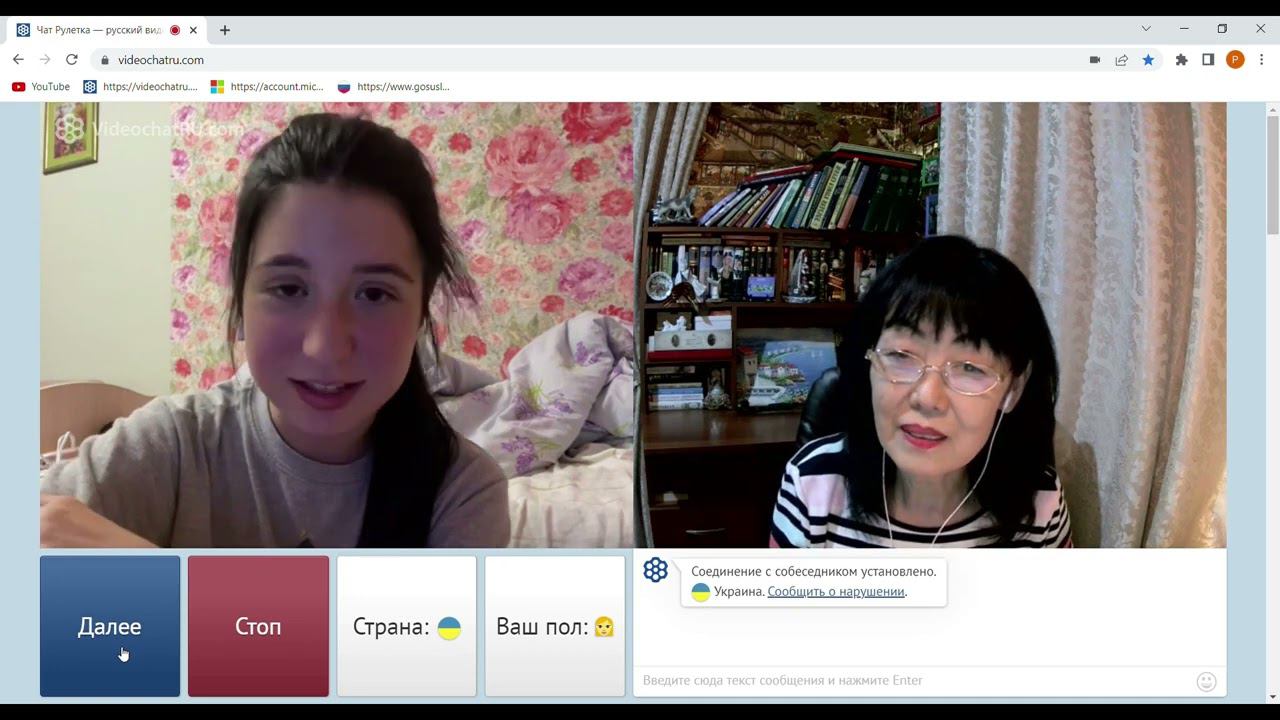Open the Extensions puzzle icon
This screenshot has height=720, width=1280.
[1181, 60]
